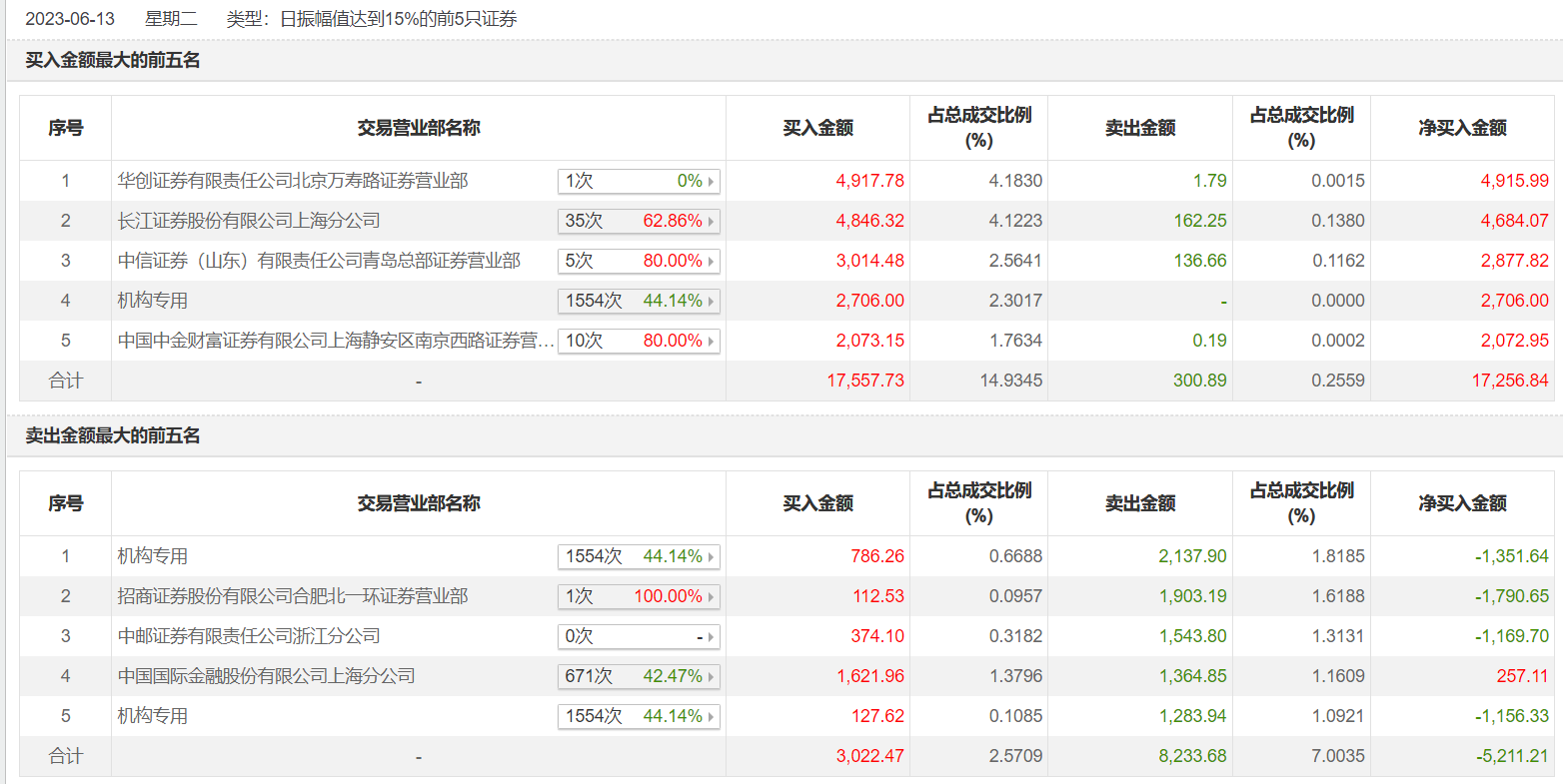Click the 买入金额最大的前五名 section heading
The image size is (1563, 784).
[x=113, y=61]
